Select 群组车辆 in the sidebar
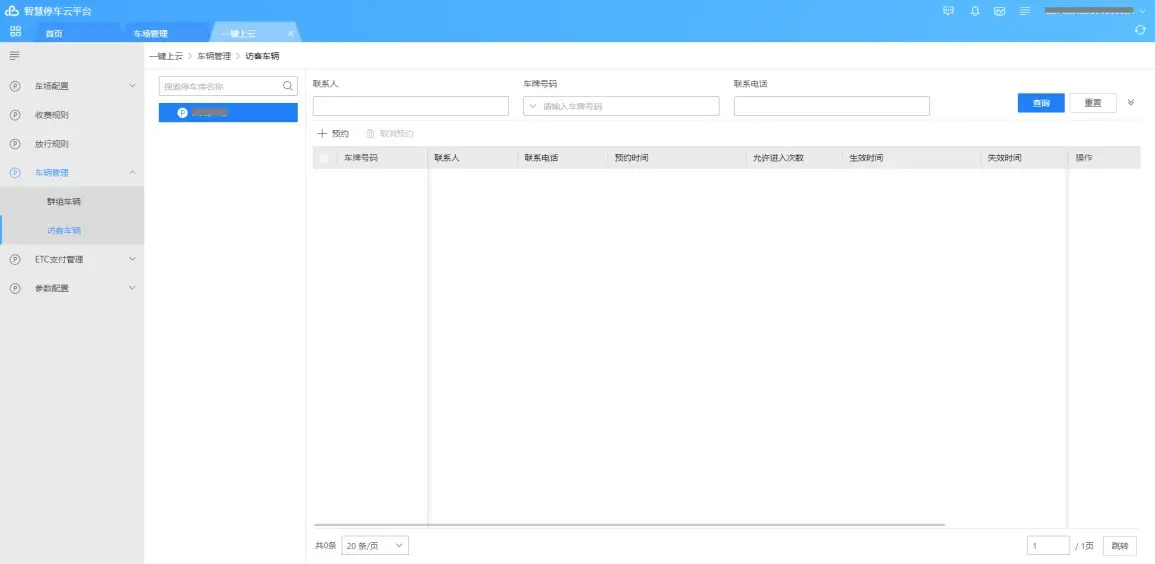The height and width of the screenshot is (564, 1155). [64, 201]
